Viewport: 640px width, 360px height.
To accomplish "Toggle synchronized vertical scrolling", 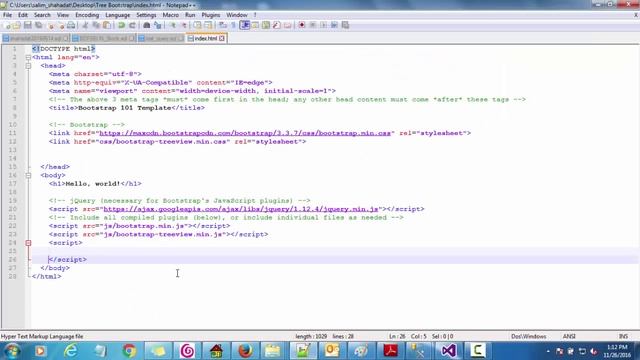I will [198, 25].
